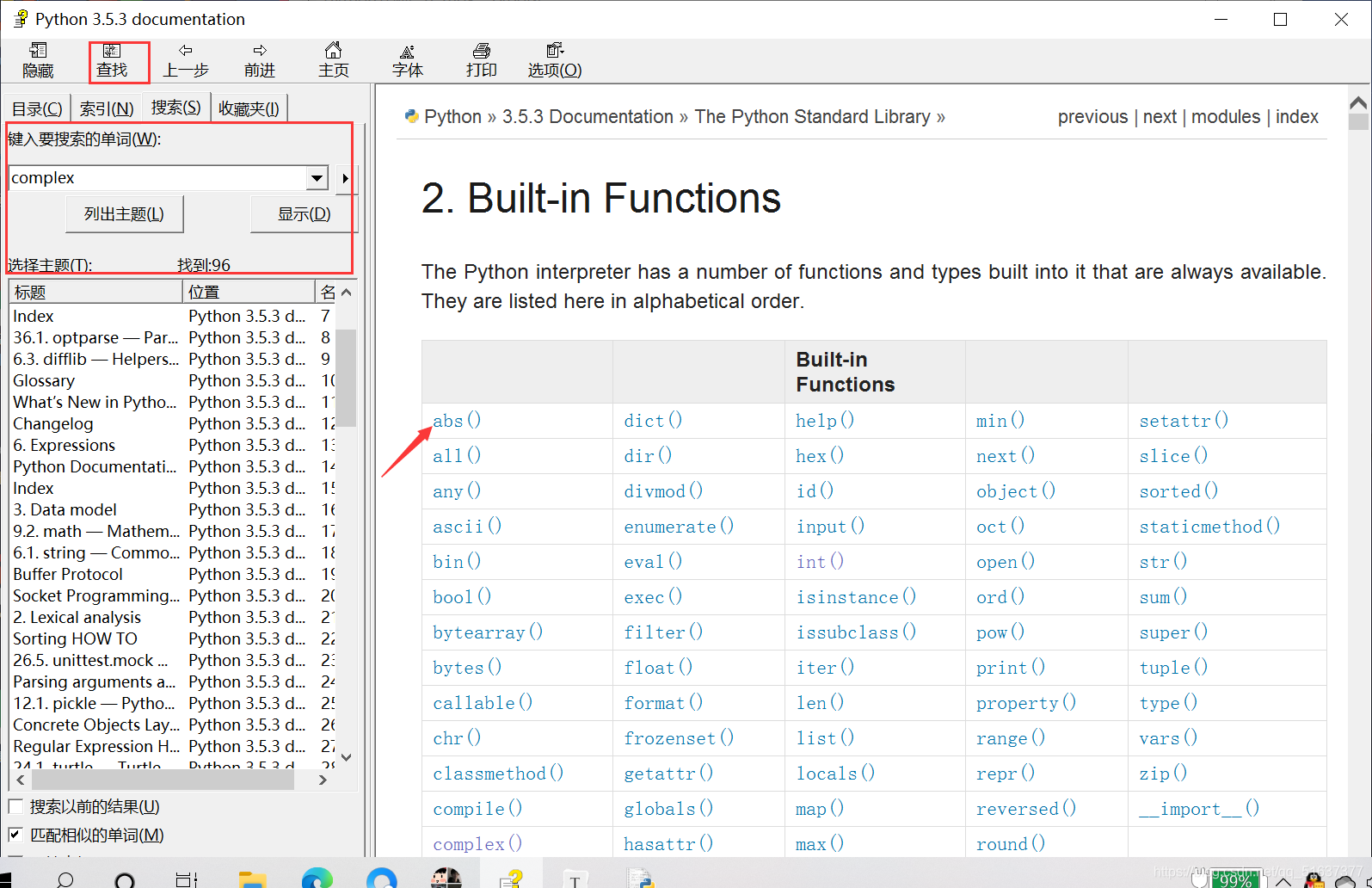Select 'Changelog' search result

[x=52, y=423]
